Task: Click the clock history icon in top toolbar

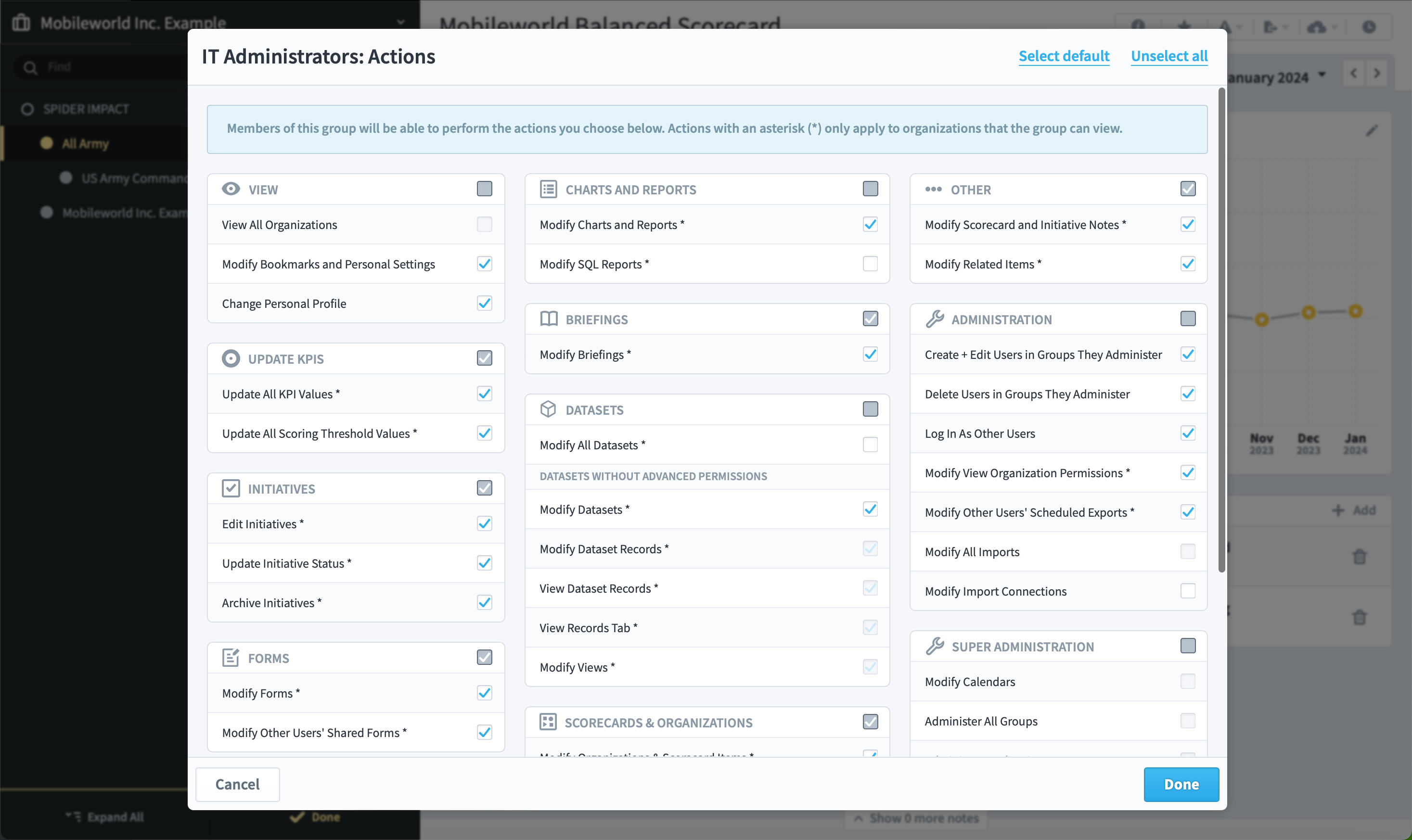Action: [x=1369, y=26]
